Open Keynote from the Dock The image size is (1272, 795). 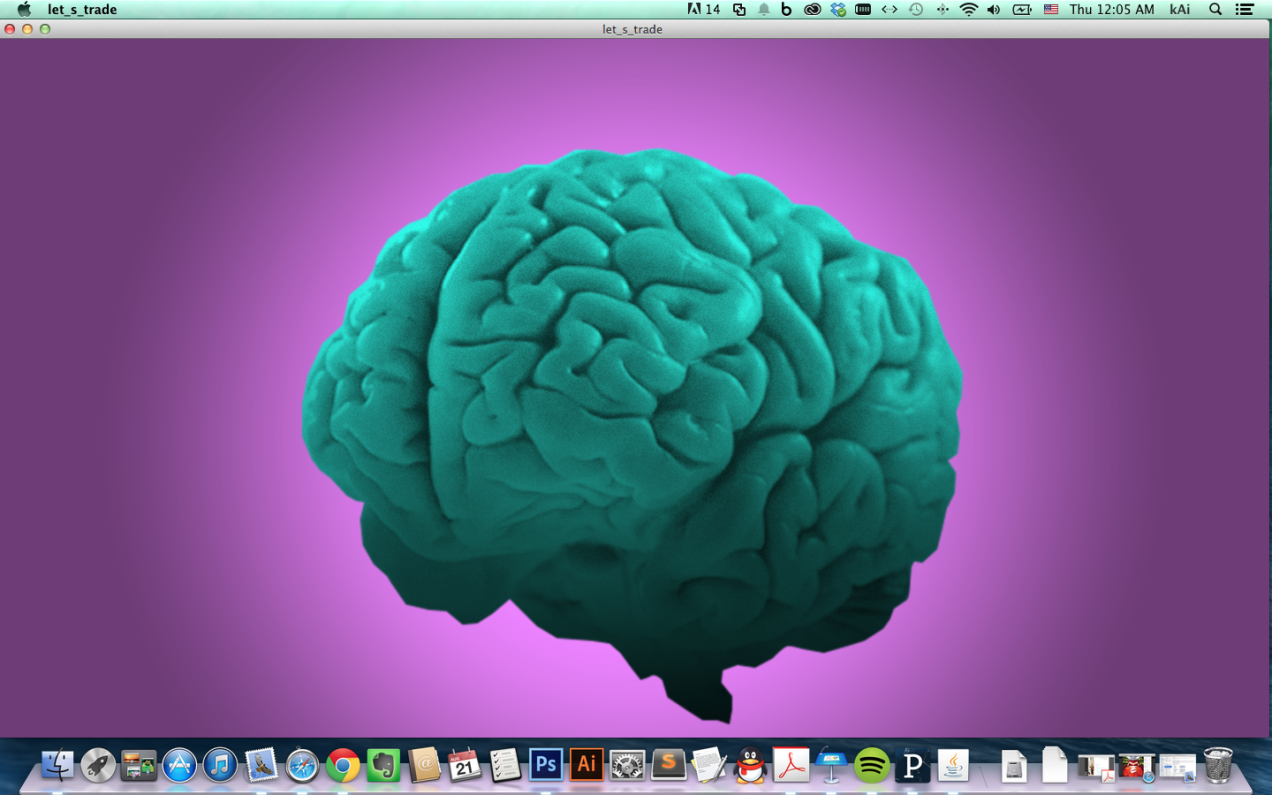point(831,766)
